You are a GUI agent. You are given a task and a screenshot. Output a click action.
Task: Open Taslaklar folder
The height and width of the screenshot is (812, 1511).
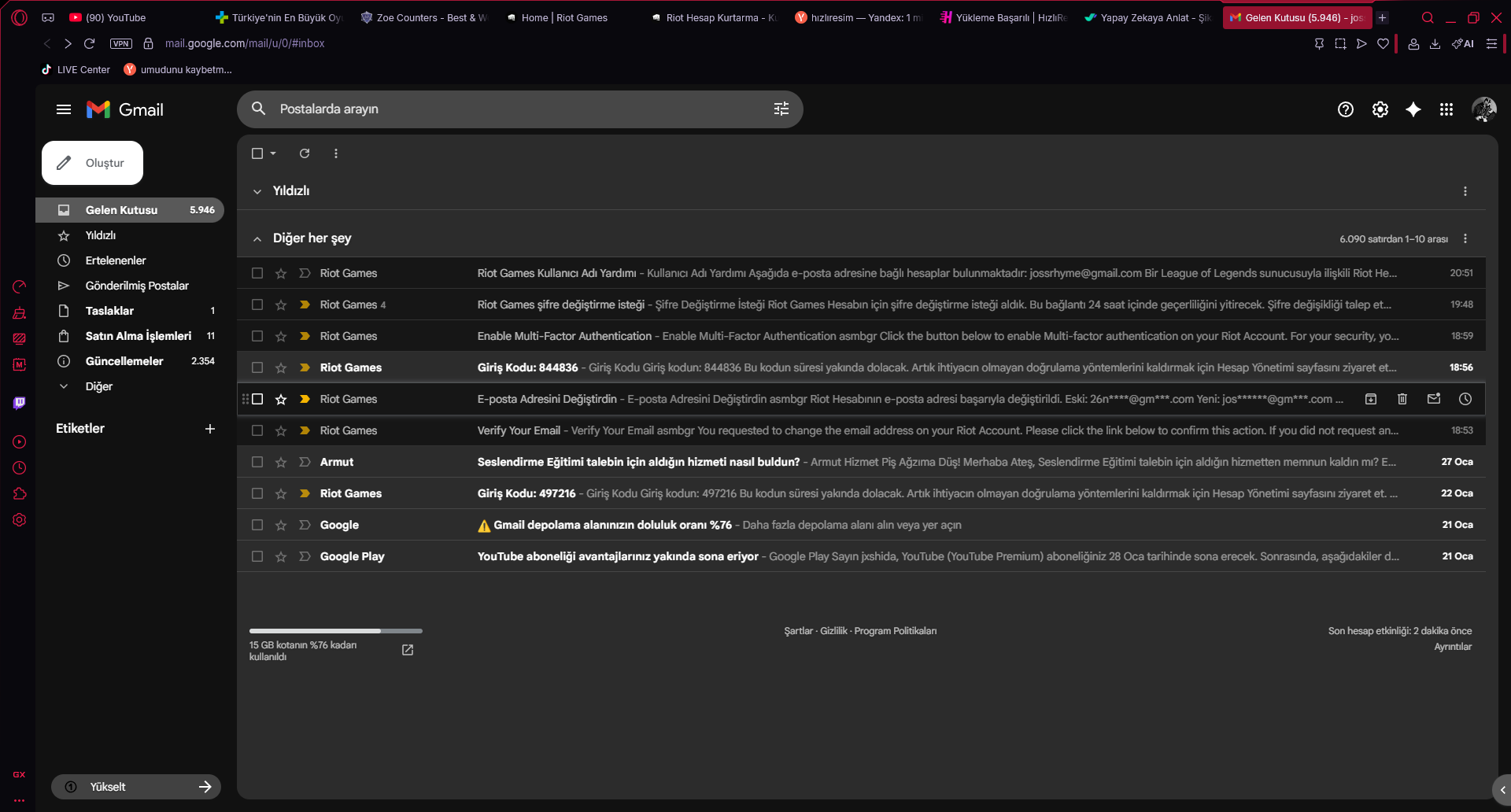point(109,311)
